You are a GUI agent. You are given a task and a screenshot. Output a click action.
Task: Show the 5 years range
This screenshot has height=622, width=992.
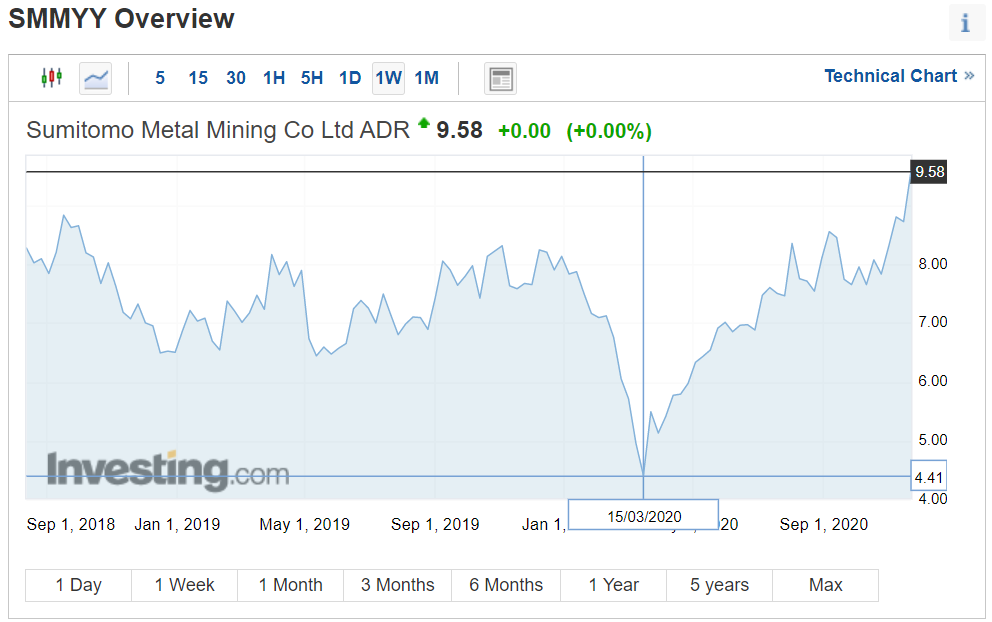(x=719, y=585)
